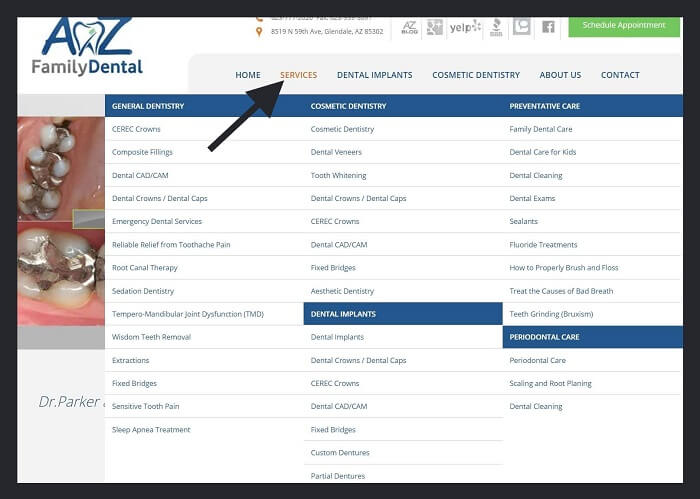This screenshot has width=700, height=499.
Task: Open the ABOUT US nav item
Action: click(560, 75)
